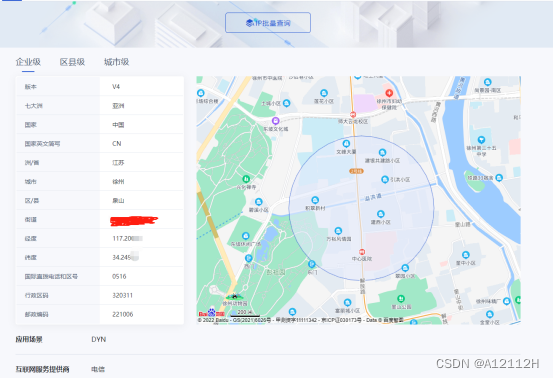Click the 师大云龙校区 metro station icon
Image resolution: width=554 pixels, height=378 pixels.
353,114
